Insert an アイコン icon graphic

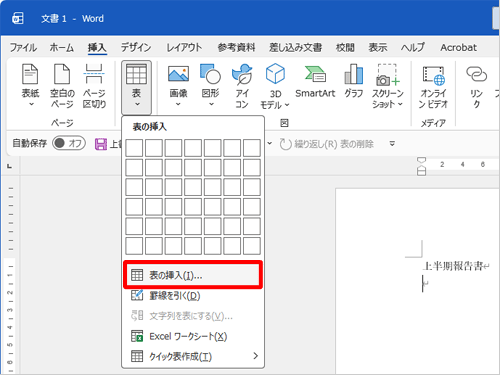tap(242, 86)
